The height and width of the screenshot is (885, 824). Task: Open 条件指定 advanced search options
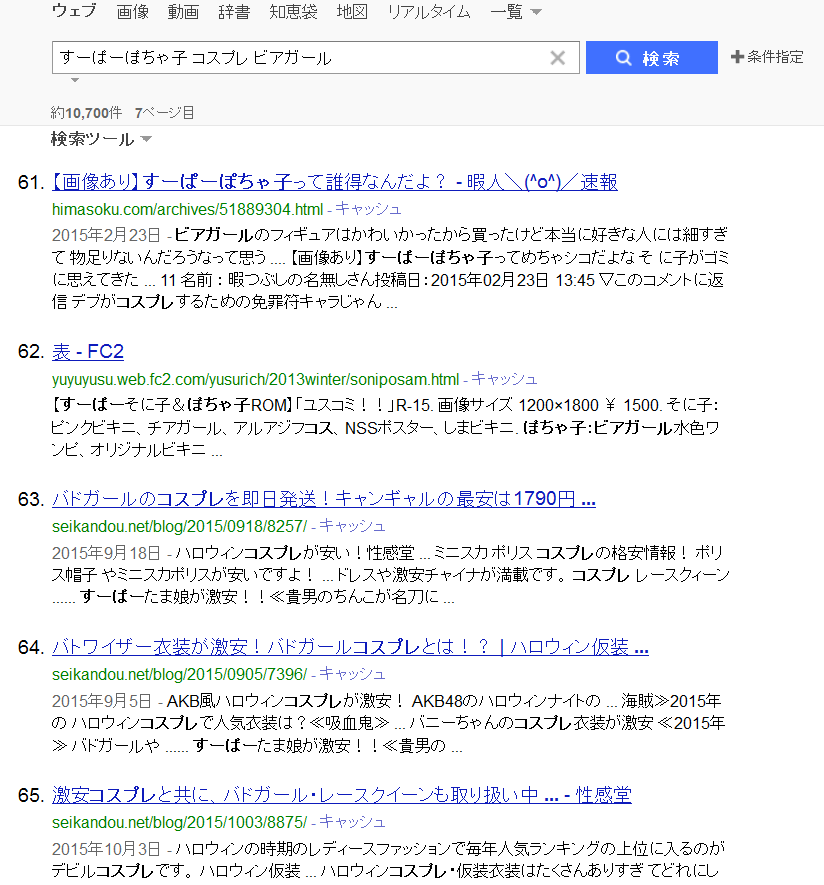point(767,57)
